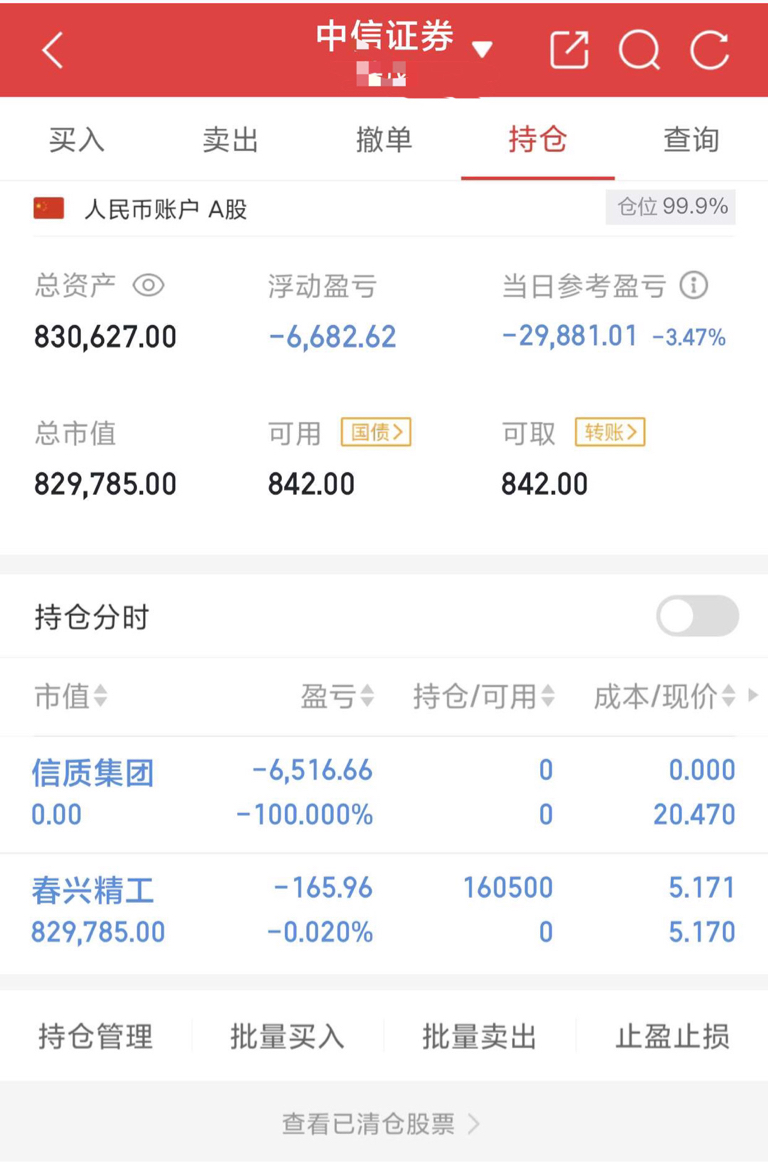Open the search magnifier icon
Image resolution: width=768 pixels, height=1162 pixels.
click(x=640, y=50)
